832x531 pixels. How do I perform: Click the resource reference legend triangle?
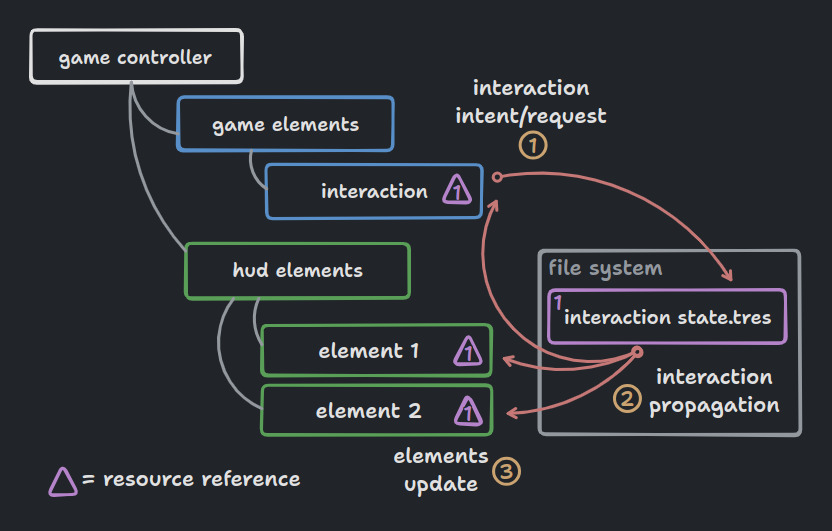pyautogui.click(x=63, y=482)
